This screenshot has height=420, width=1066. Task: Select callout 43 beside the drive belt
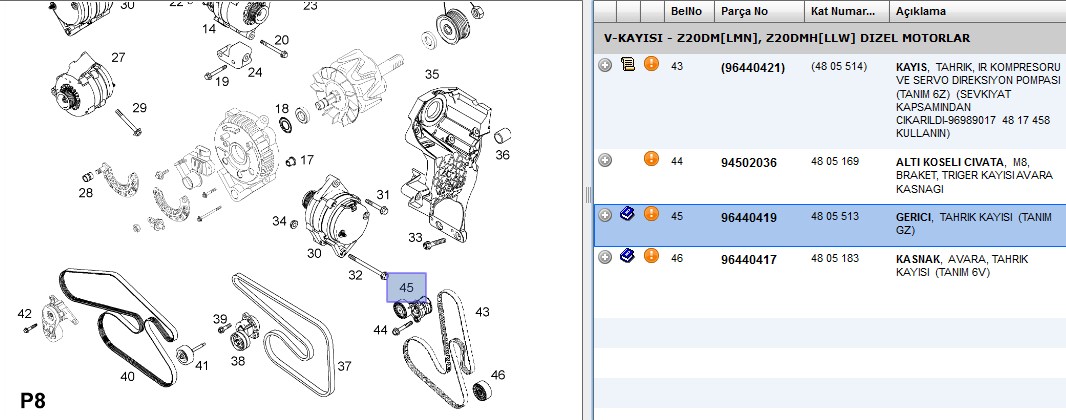tap(482, 312)
